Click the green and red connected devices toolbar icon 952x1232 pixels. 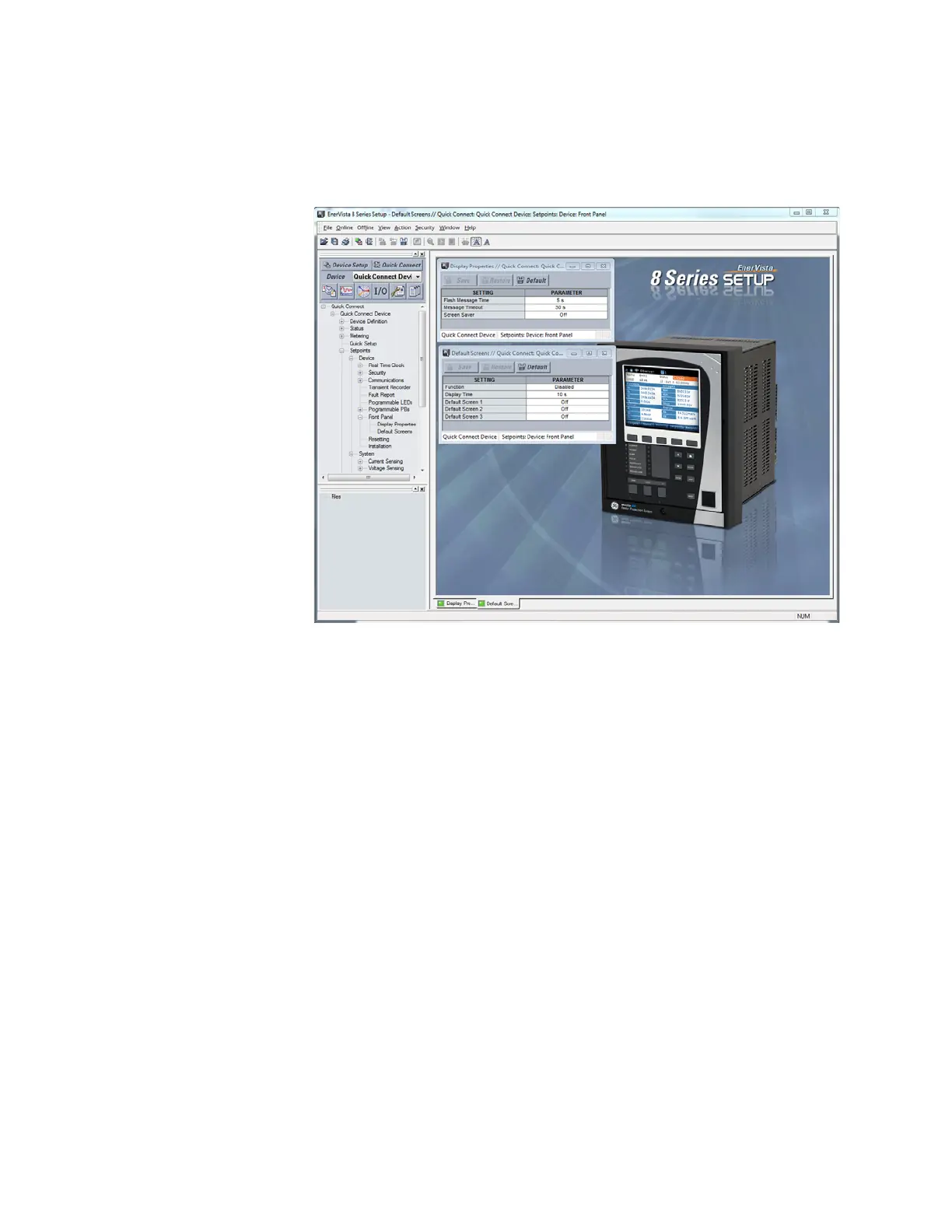click(359, 242)
